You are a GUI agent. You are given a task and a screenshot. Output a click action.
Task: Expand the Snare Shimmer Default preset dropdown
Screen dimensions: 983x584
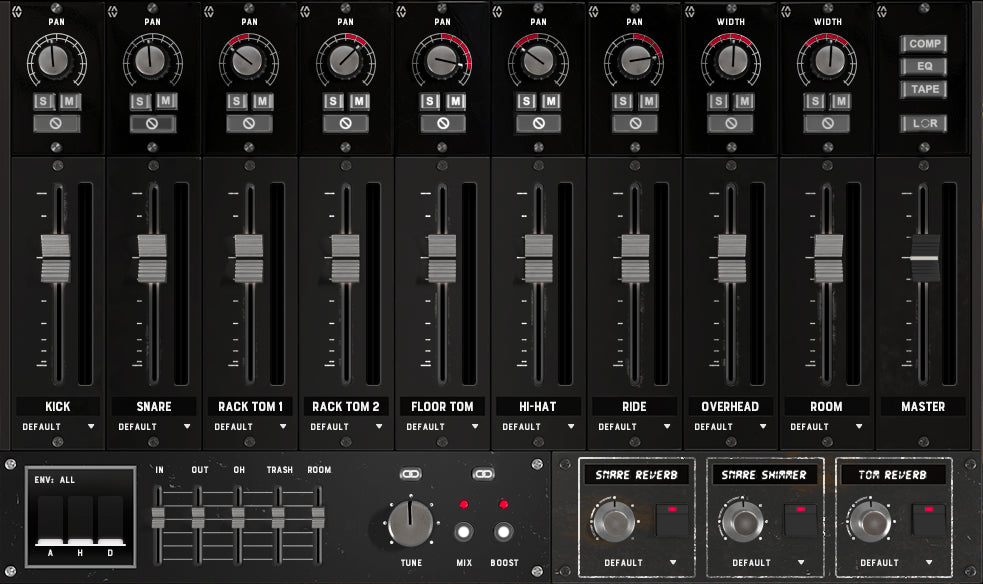[x=759, y=563]
